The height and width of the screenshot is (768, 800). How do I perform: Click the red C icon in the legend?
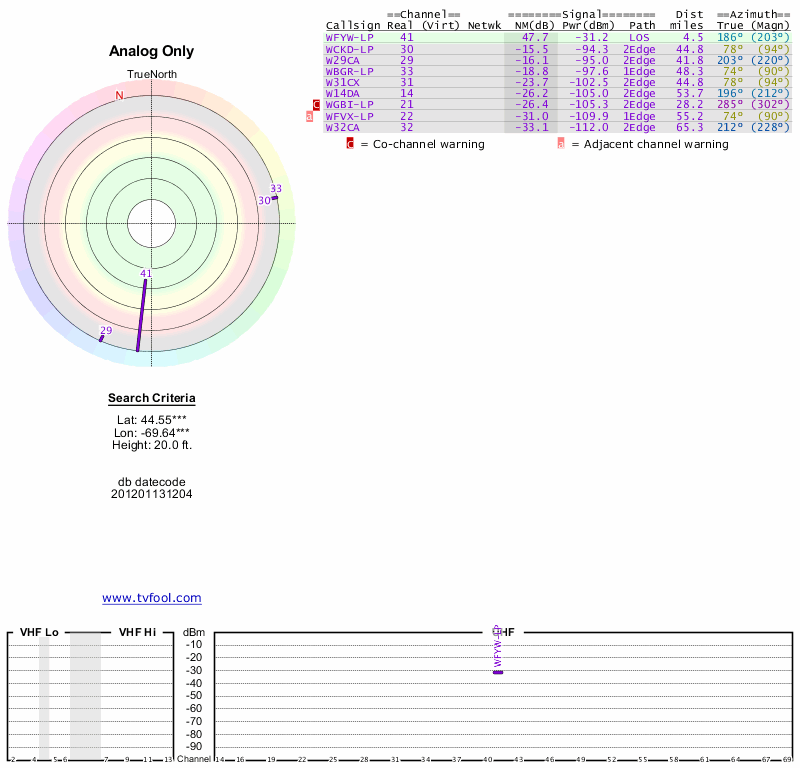[x=350, y=144]
